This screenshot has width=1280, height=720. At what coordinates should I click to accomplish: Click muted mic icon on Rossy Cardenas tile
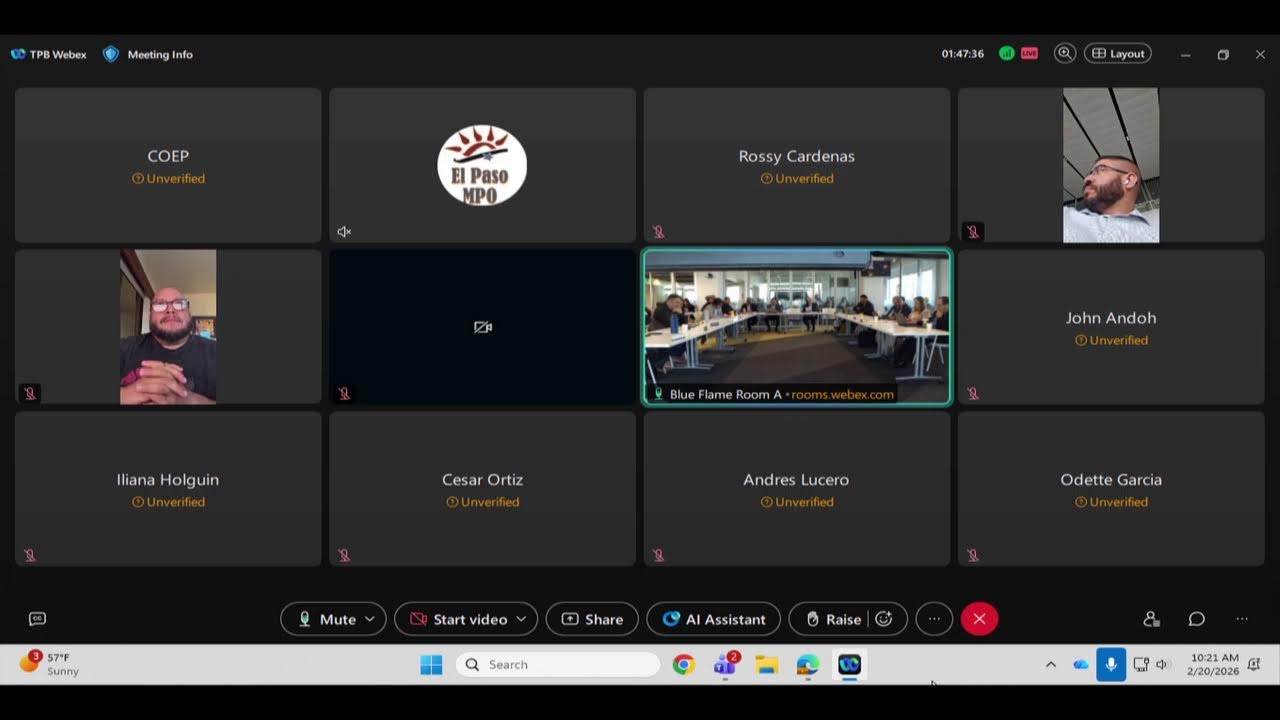[x=658, y=231]
